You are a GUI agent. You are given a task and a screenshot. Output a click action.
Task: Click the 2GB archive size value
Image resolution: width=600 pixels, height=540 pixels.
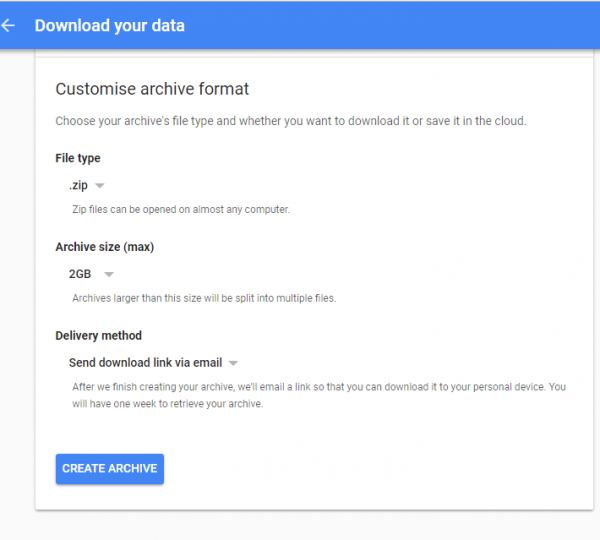coord(80,274)
